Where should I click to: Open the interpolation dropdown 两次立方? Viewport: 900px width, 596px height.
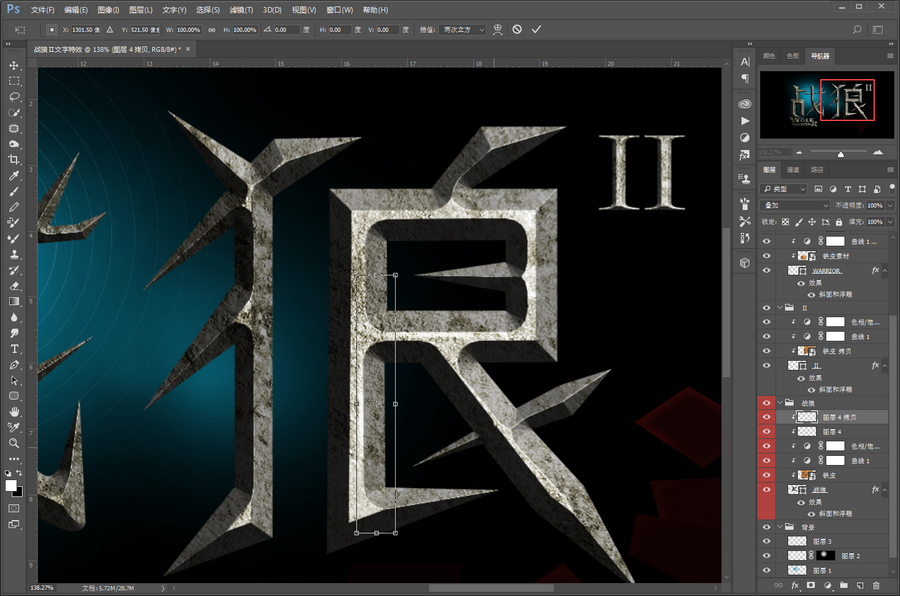coord(464,30)
